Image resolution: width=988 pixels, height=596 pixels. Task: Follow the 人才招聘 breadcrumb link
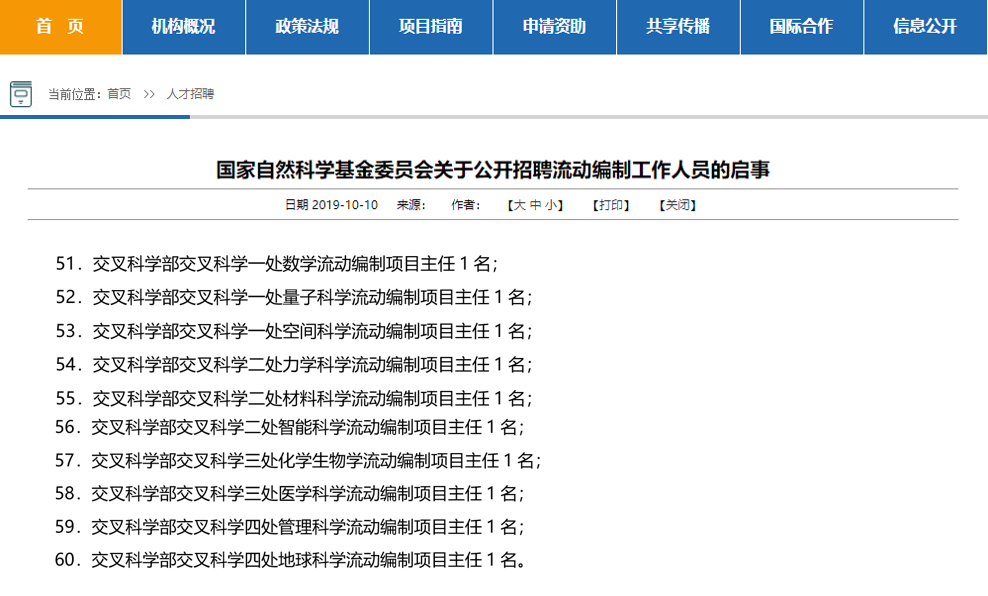click(x=190, y=94)
